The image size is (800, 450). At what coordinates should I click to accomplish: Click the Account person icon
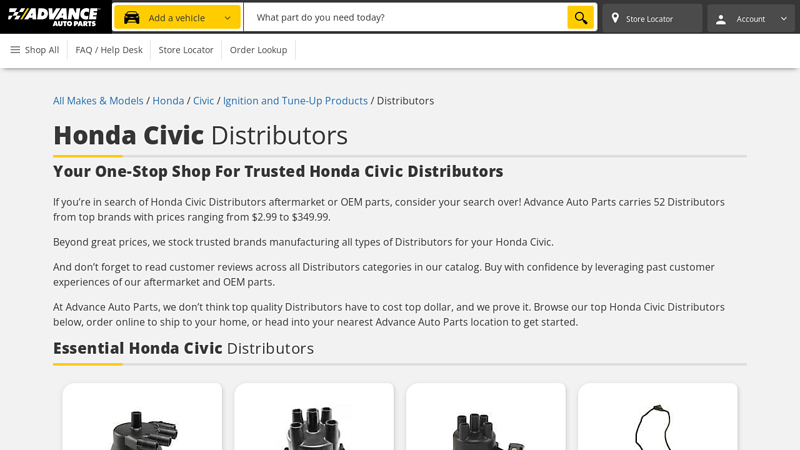tap(721, 19)
